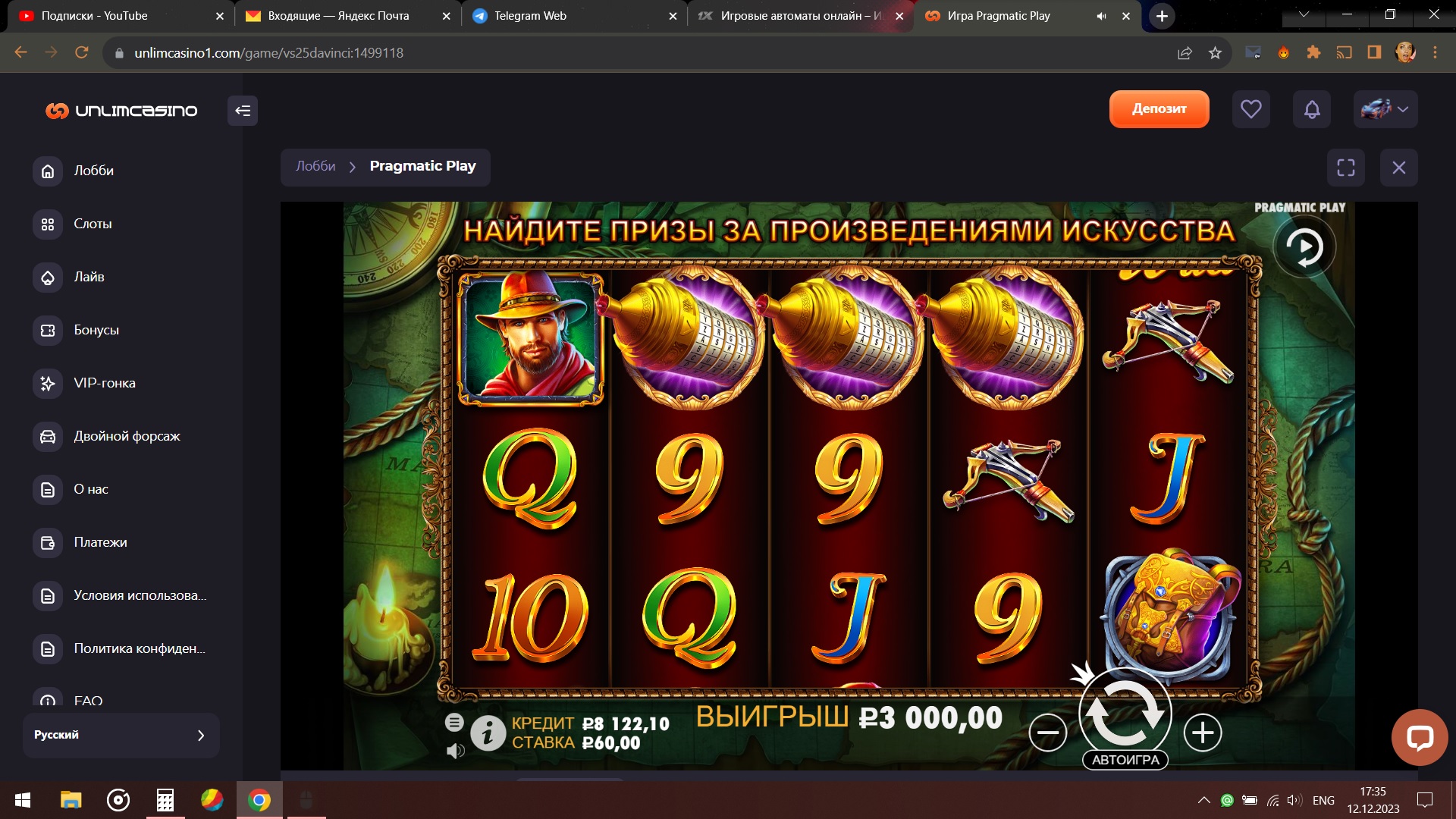Spin the reels with the spin button
Viewport: 1456px width, 819px height.
coord(1125,713)
